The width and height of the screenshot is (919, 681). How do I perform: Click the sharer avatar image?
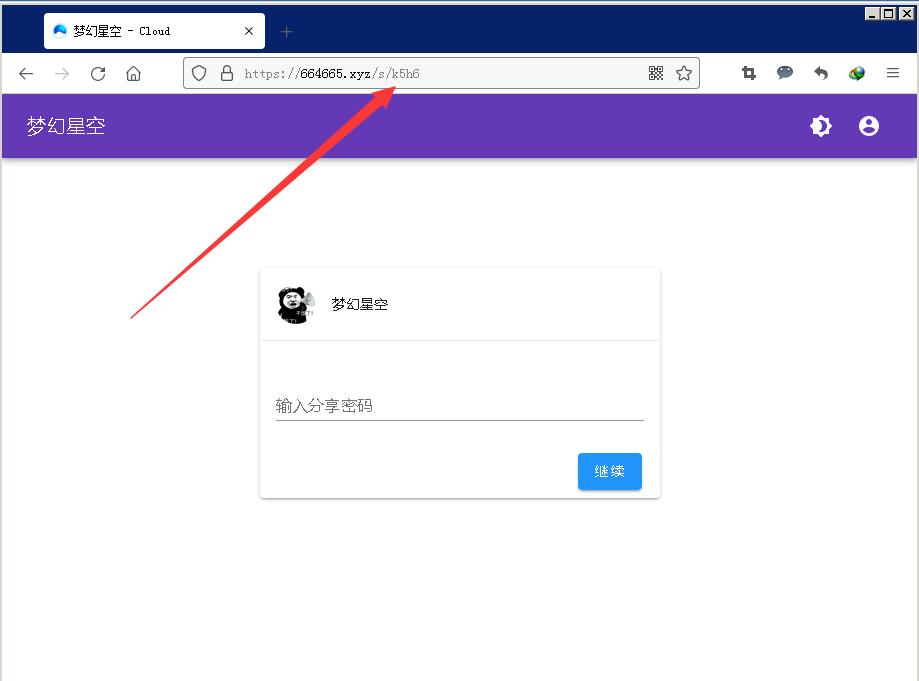point(295,304)
